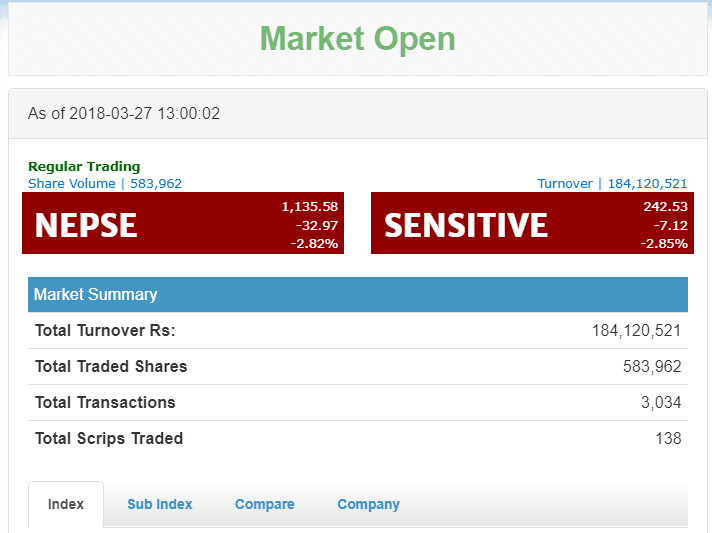Select the Total Scrips Traded label
712x533 pixels.
109,439
